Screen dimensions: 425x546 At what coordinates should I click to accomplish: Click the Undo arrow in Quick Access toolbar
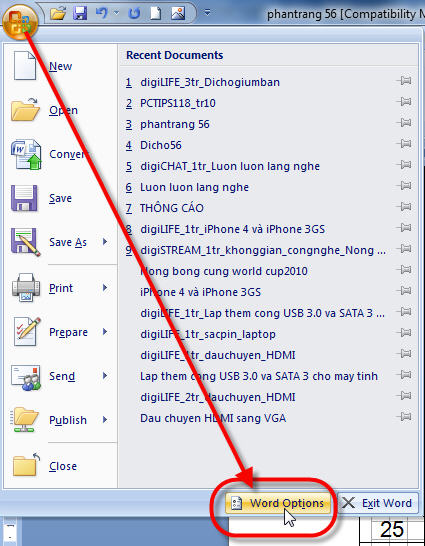[x=102, y=13]
